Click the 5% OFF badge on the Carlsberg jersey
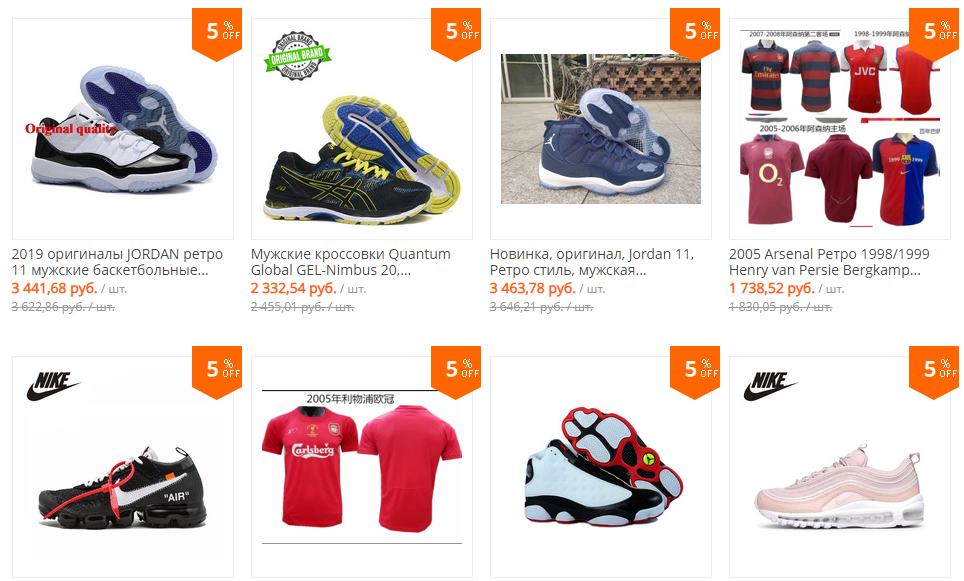The width and height of the screenshot is (964, 581). [456, 372]
